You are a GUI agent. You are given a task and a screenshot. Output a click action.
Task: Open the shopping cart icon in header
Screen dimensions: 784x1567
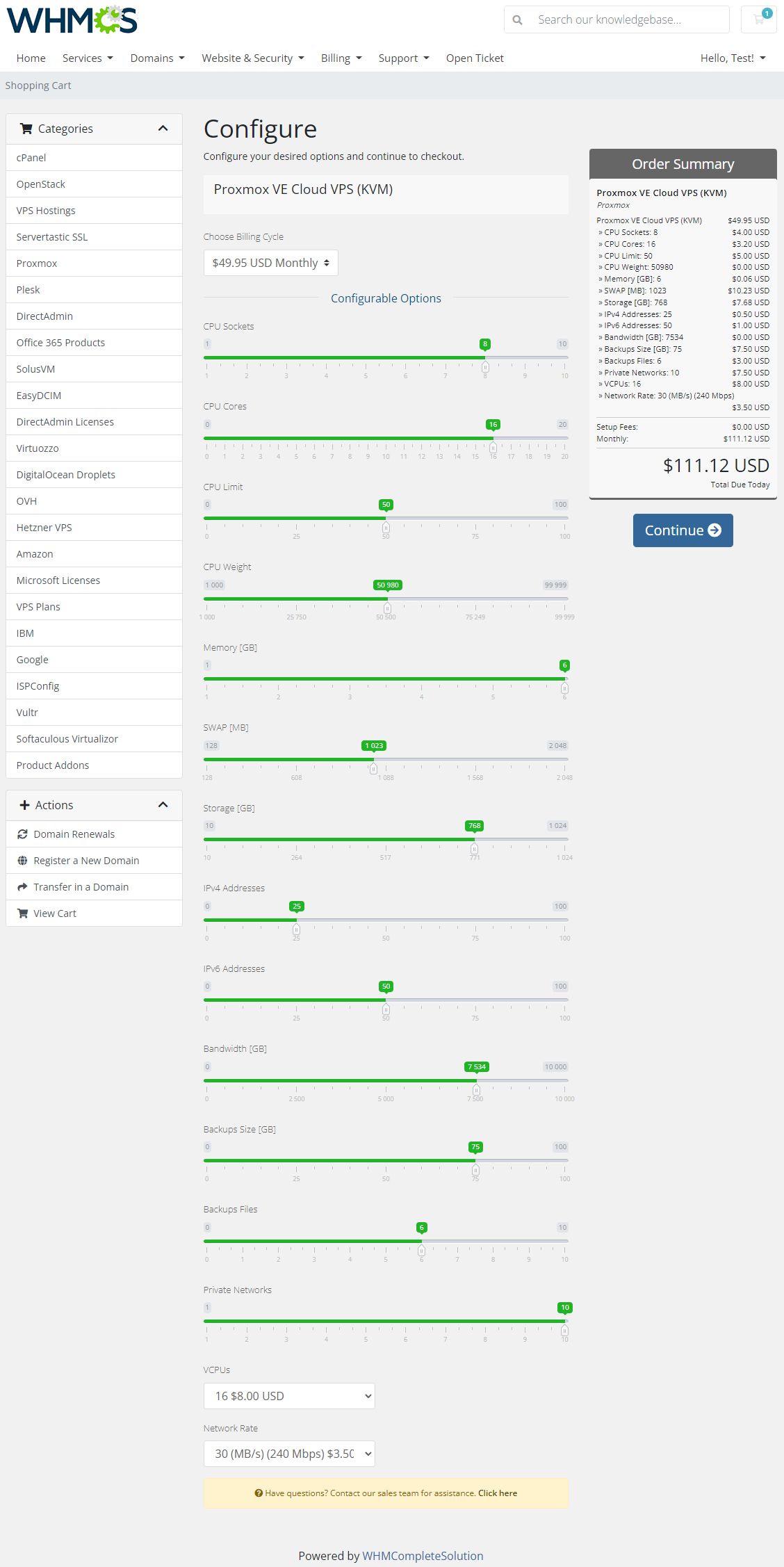pyautogui.click(x=759, y=19)
